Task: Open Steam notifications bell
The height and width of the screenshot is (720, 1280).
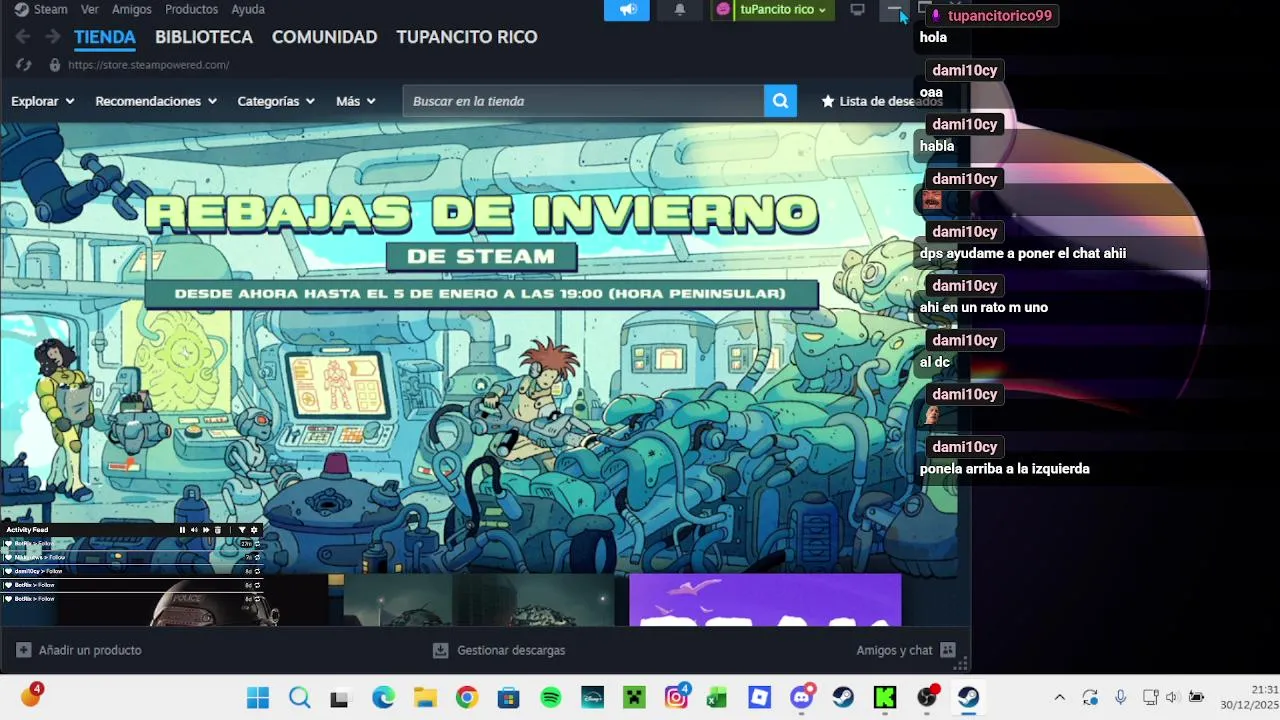Action: point(680,10)
